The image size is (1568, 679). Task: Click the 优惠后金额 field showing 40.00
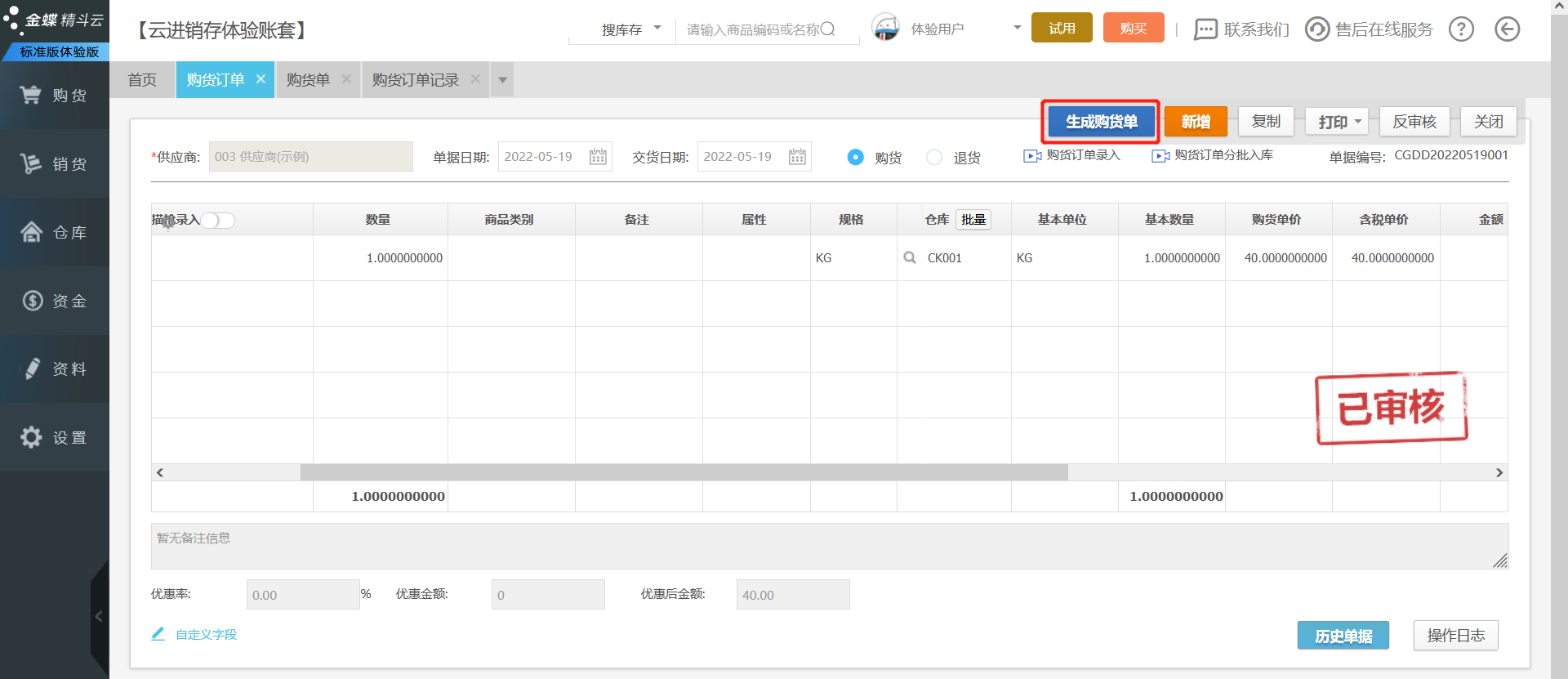point(793,595)
